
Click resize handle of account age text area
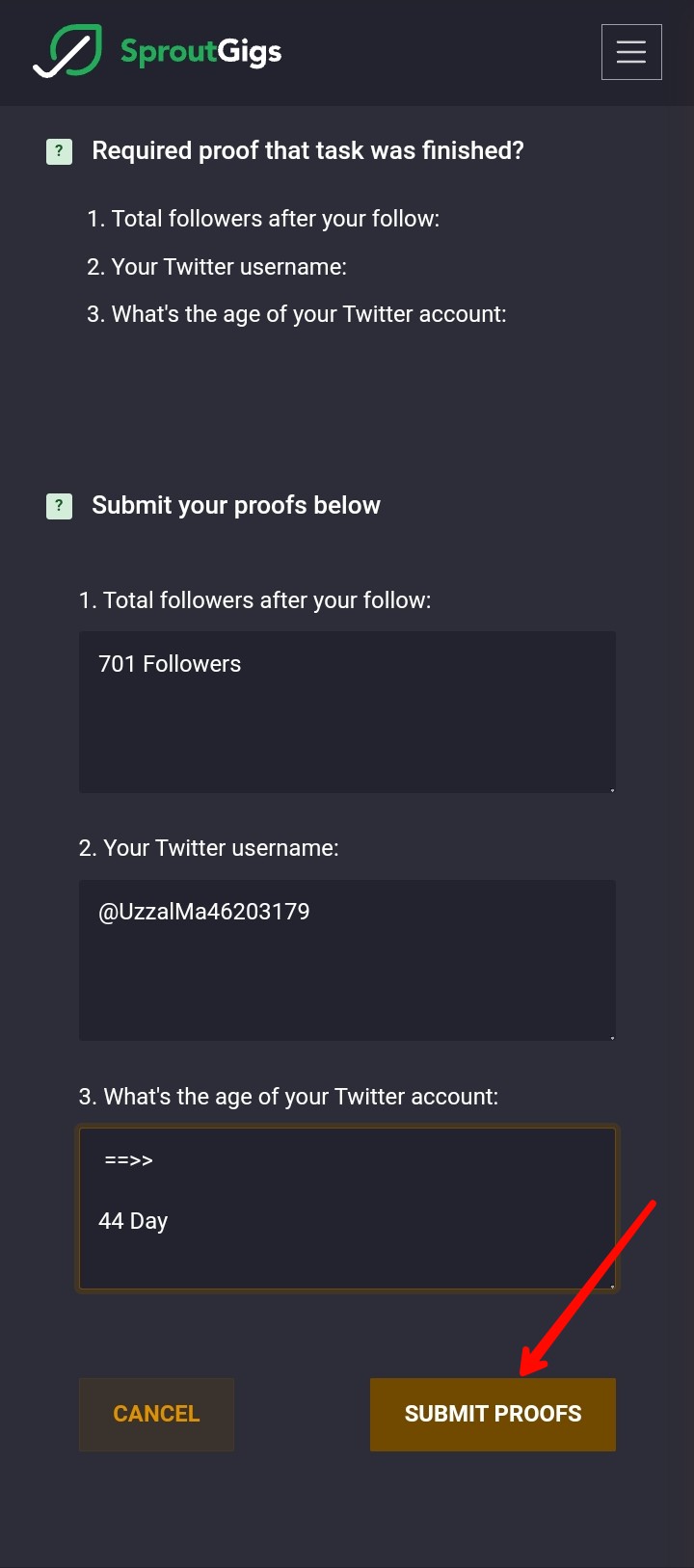(611, 1285)
